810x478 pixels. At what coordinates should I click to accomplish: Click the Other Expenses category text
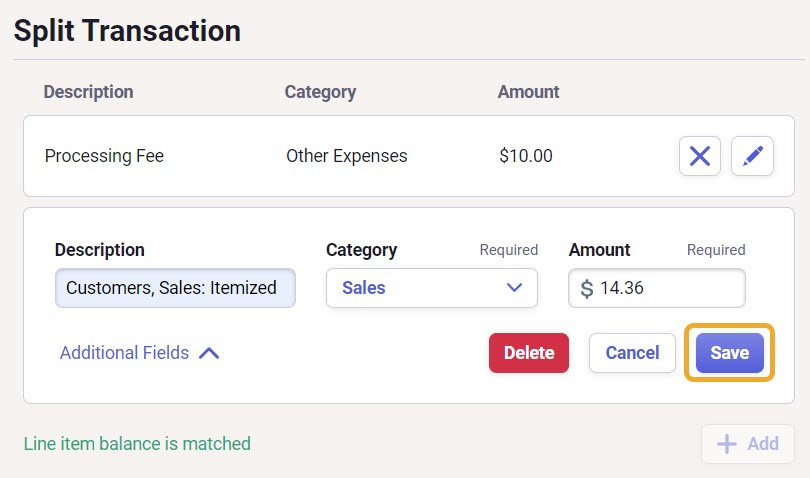pos(347,156)
